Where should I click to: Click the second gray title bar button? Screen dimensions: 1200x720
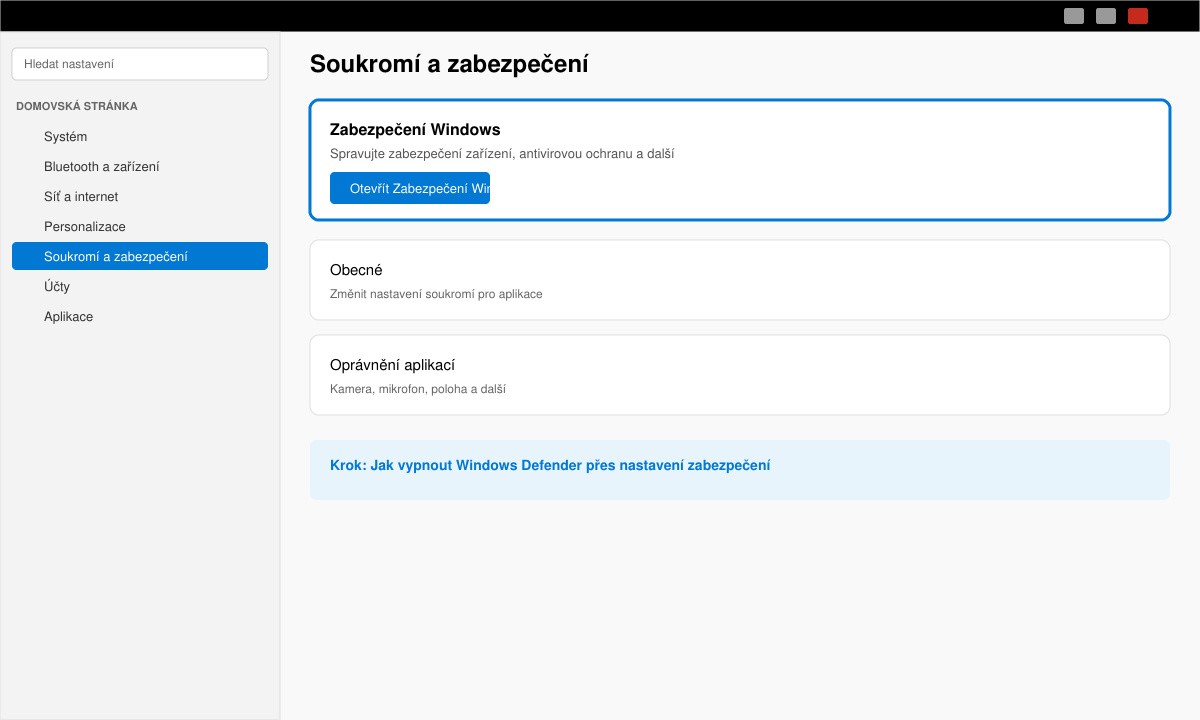pyautogui.click(x=1106, y=16)
